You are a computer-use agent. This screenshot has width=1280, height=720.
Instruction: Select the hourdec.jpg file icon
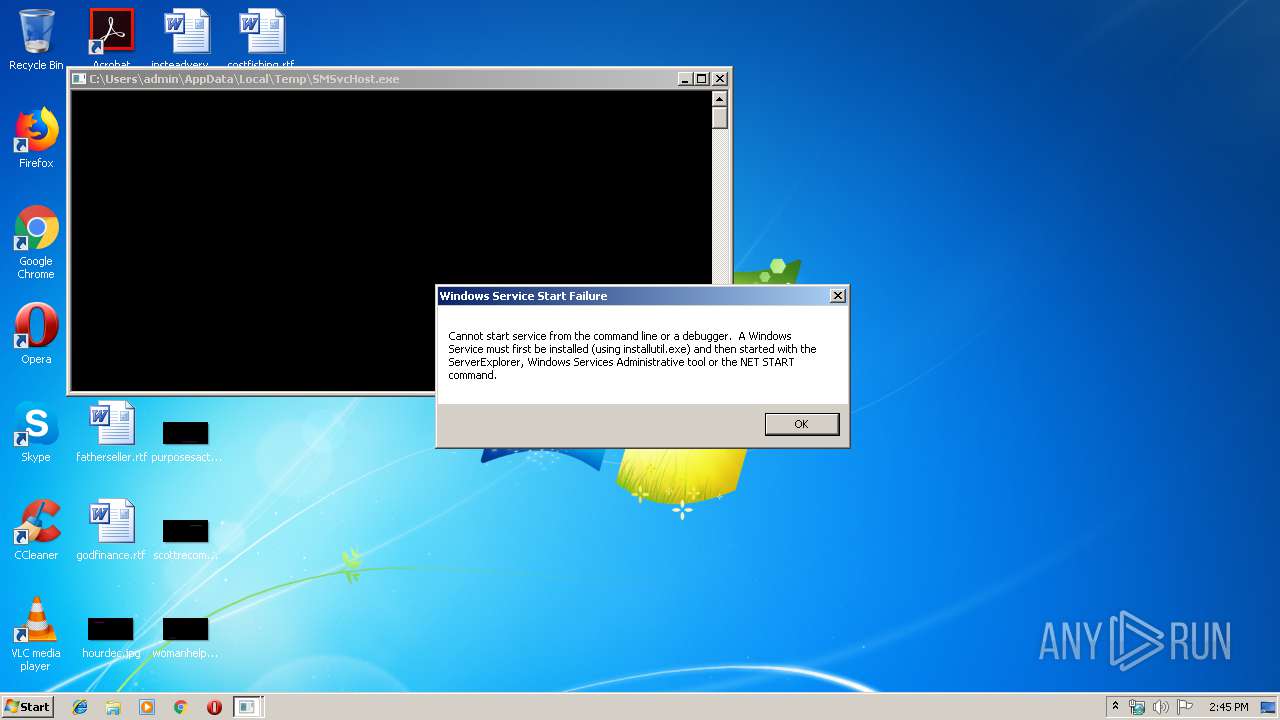point(111,637)
